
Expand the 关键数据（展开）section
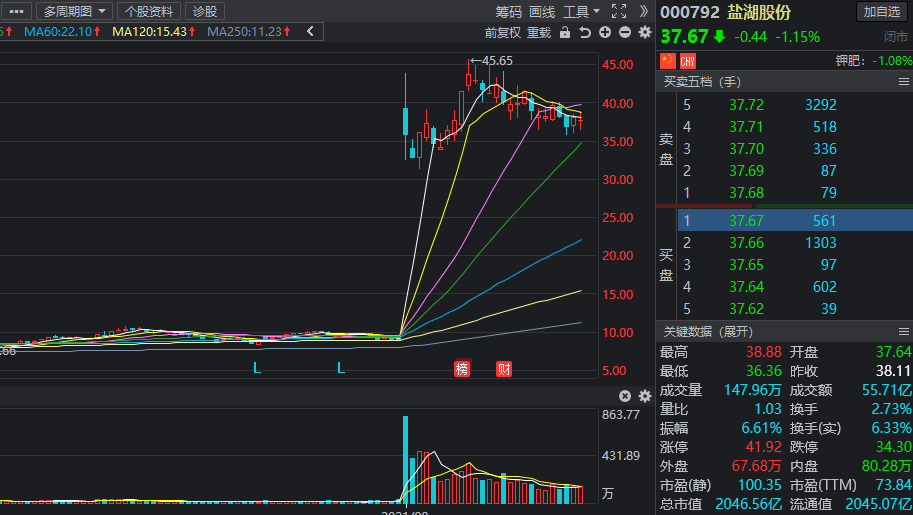(708, 331)
